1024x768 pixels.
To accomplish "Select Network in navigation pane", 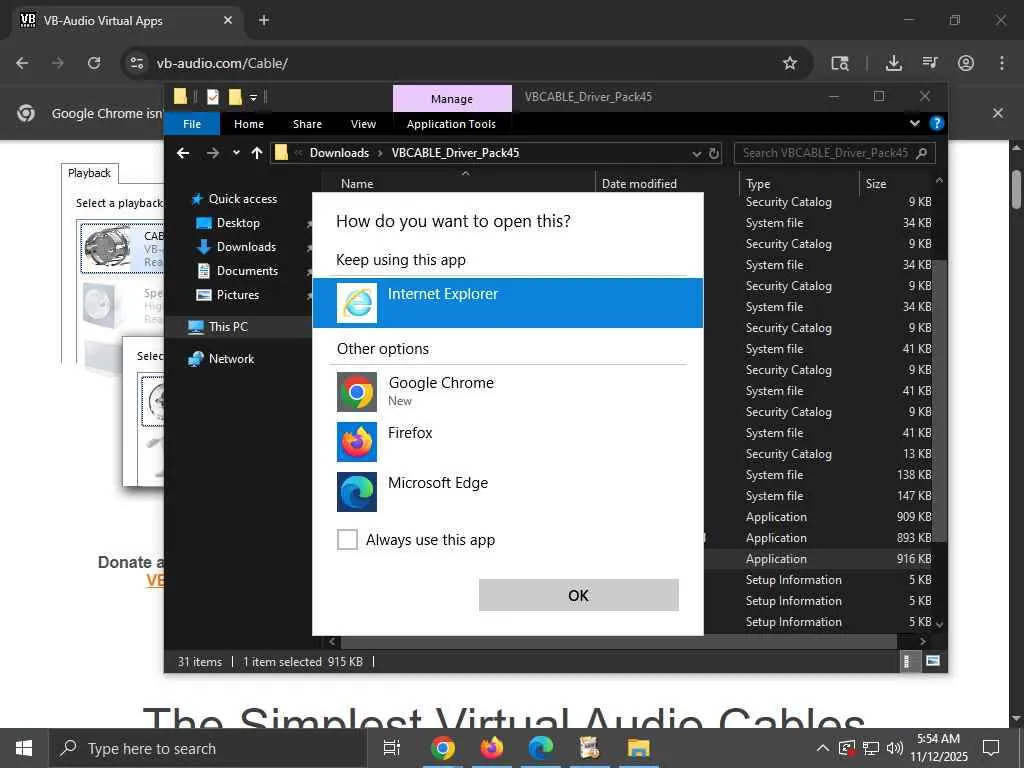I will [x=231, y=359].
